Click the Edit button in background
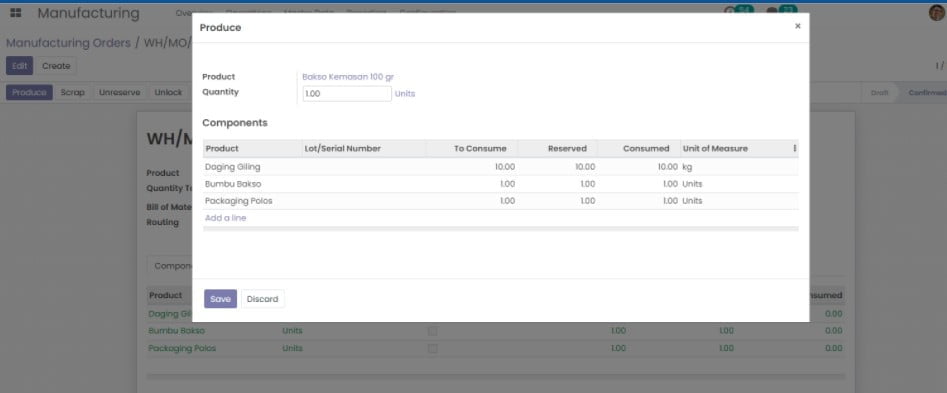947x393 pixels. point(19,66)
